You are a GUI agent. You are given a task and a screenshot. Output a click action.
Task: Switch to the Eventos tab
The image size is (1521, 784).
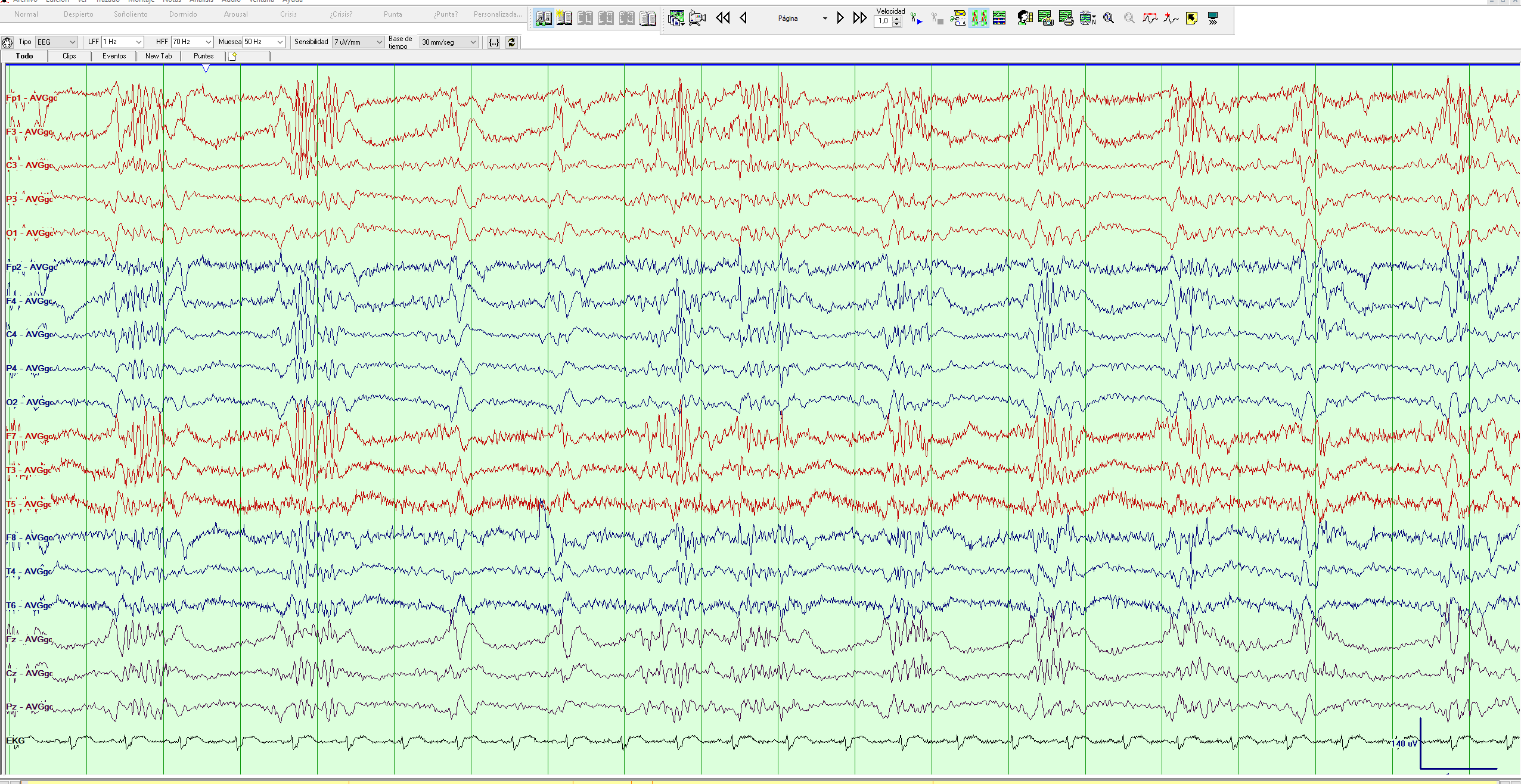pos(114,56)
